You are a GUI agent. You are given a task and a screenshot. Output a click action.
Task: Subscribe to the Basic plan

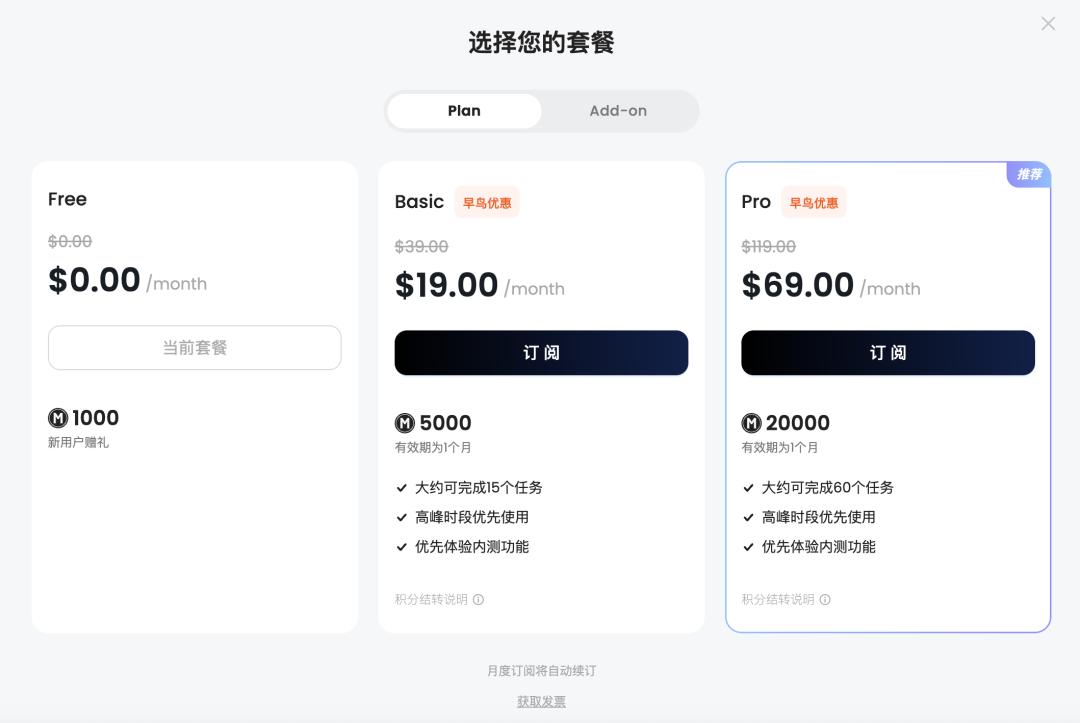[541, 353]
